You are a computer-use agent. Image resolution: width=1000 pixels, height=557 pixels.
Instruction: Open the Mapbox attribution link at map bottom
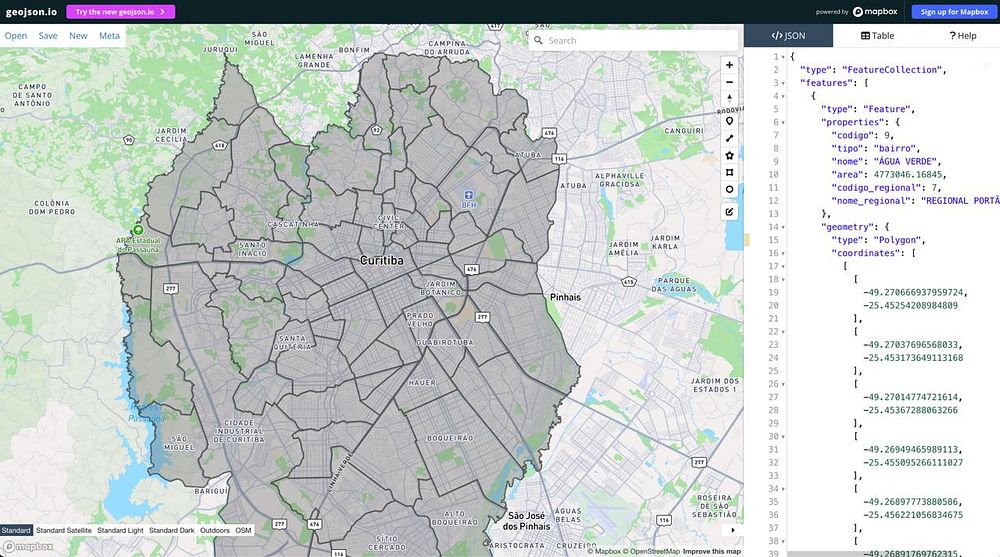point(604,551)
